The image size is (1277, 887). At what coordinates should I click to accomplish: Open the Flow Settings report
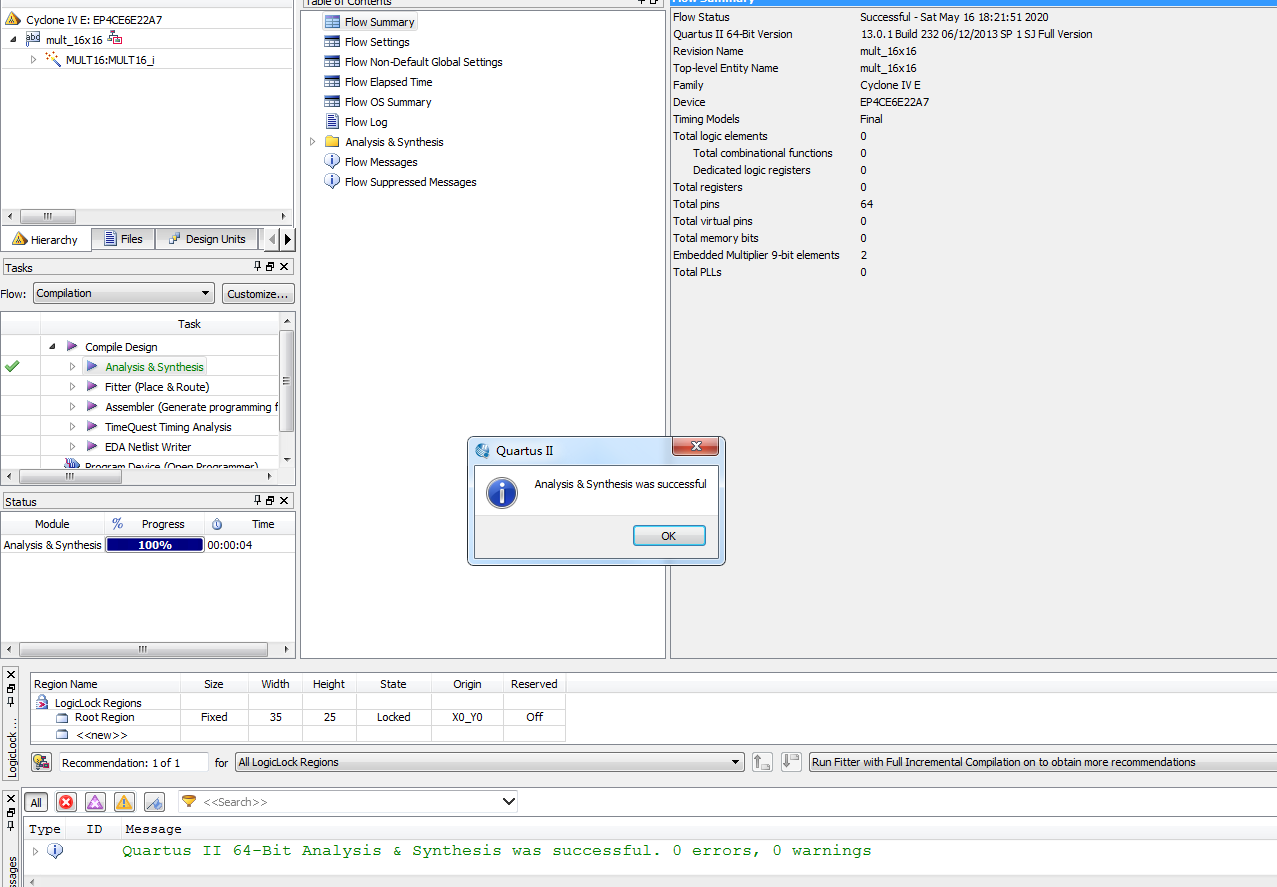pyautogui.click(x=377, y=42)
